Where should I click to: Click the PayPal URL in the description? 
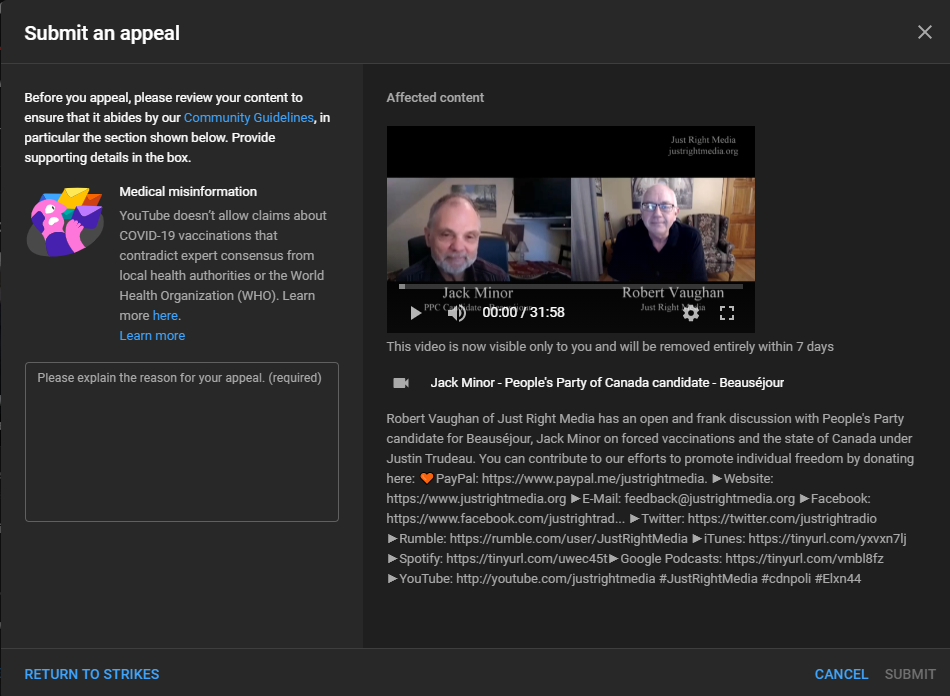click(x=594, y=479)
